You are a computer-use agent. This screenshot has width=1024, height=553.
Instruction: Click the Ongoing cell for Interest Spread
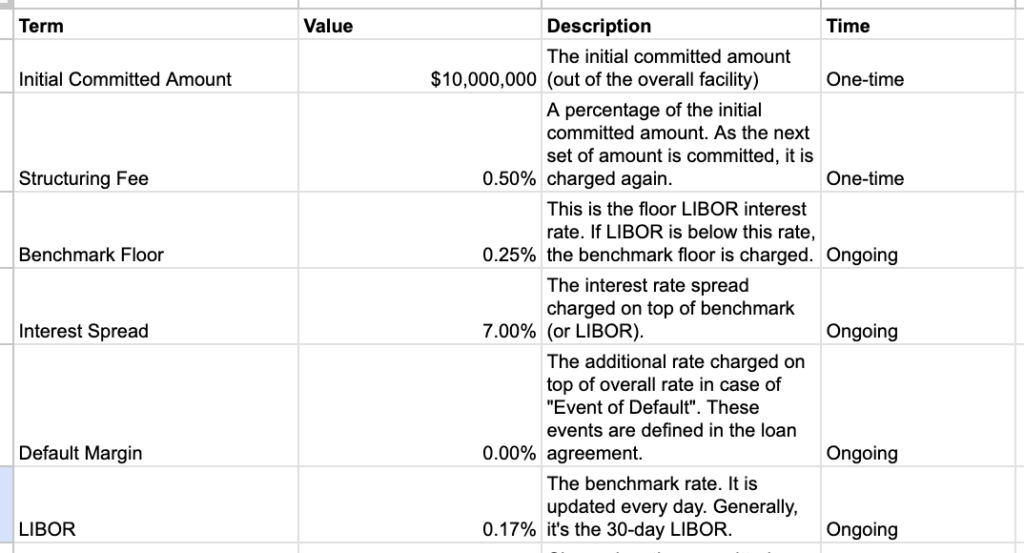coord(862,331)
